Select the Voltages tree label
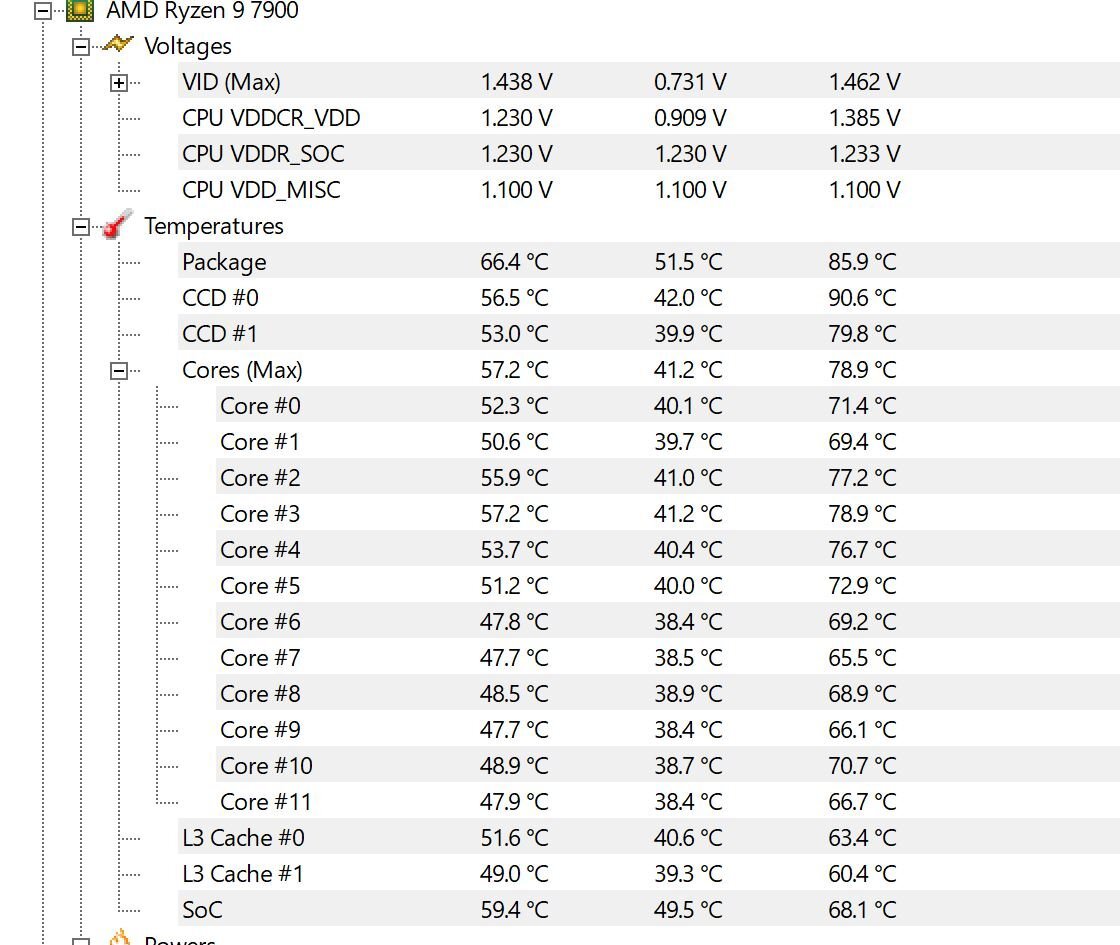This screenshot has width=1120, height=945. pyautogui.click(x=188, y=46)
